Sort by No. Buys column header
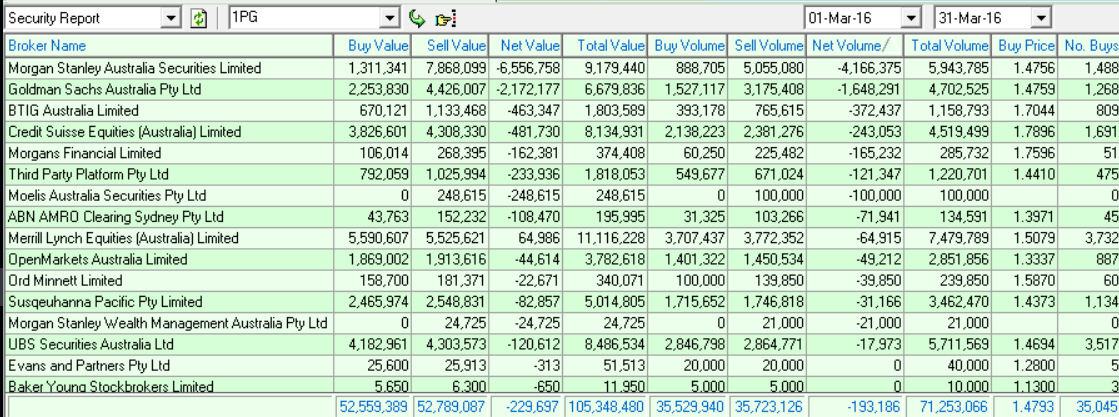 point(1088,46)
